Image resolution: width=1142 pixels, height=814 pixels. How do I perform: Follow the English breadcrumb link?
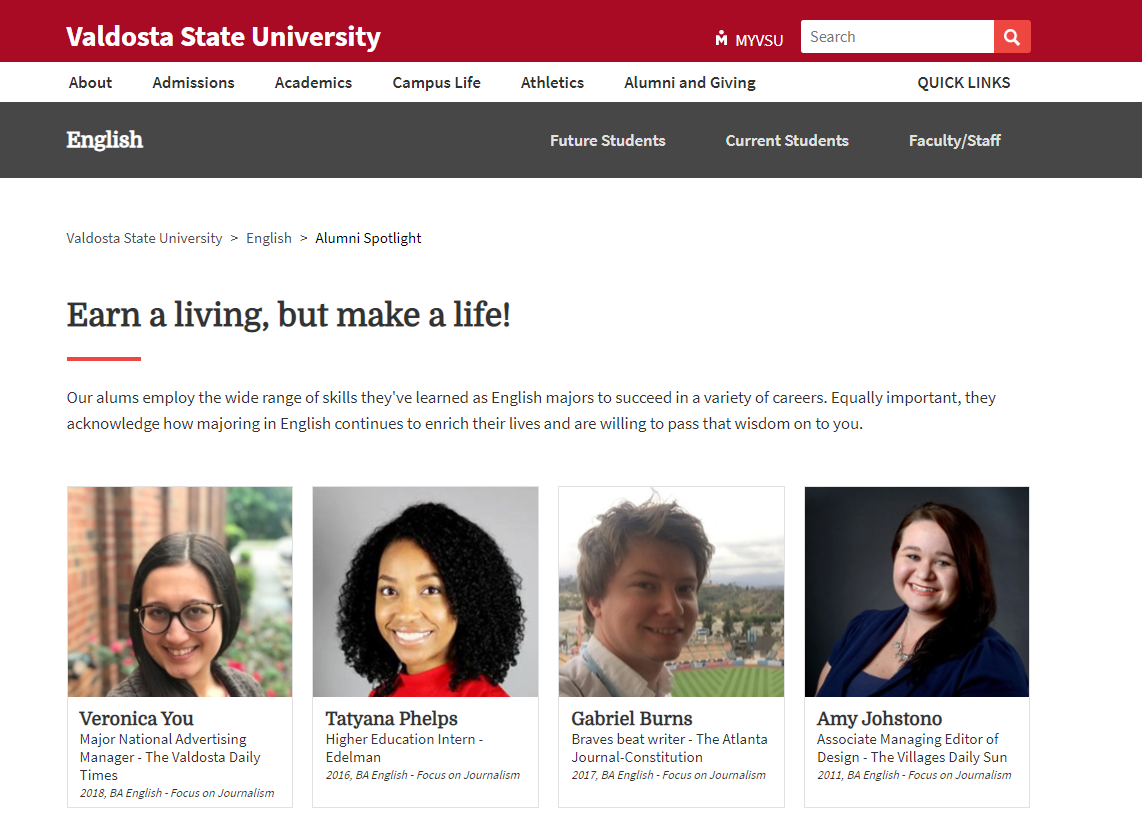click(x=269, y=238)
